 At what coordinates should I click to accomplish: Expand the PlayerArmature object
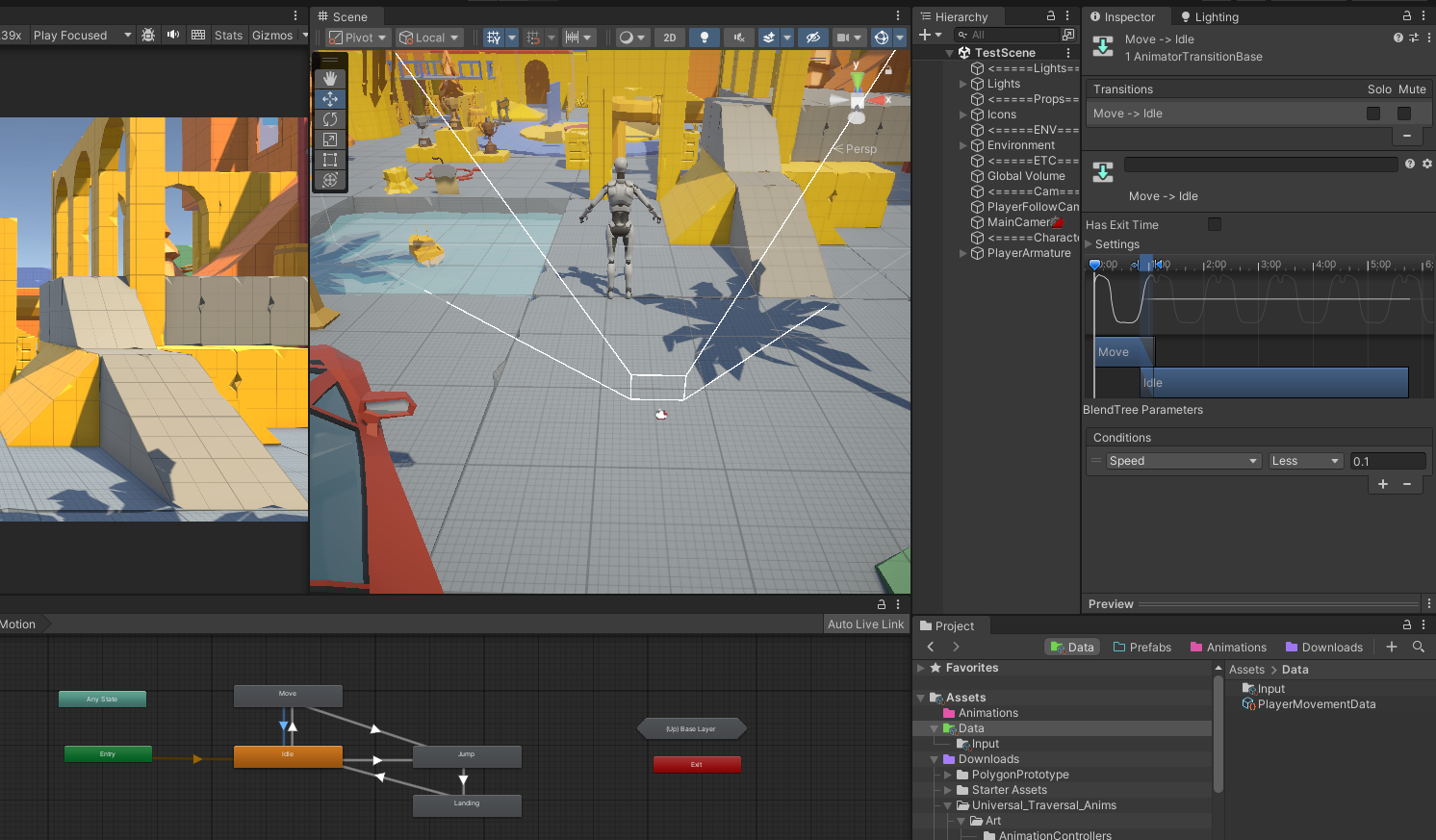point(963,253)
